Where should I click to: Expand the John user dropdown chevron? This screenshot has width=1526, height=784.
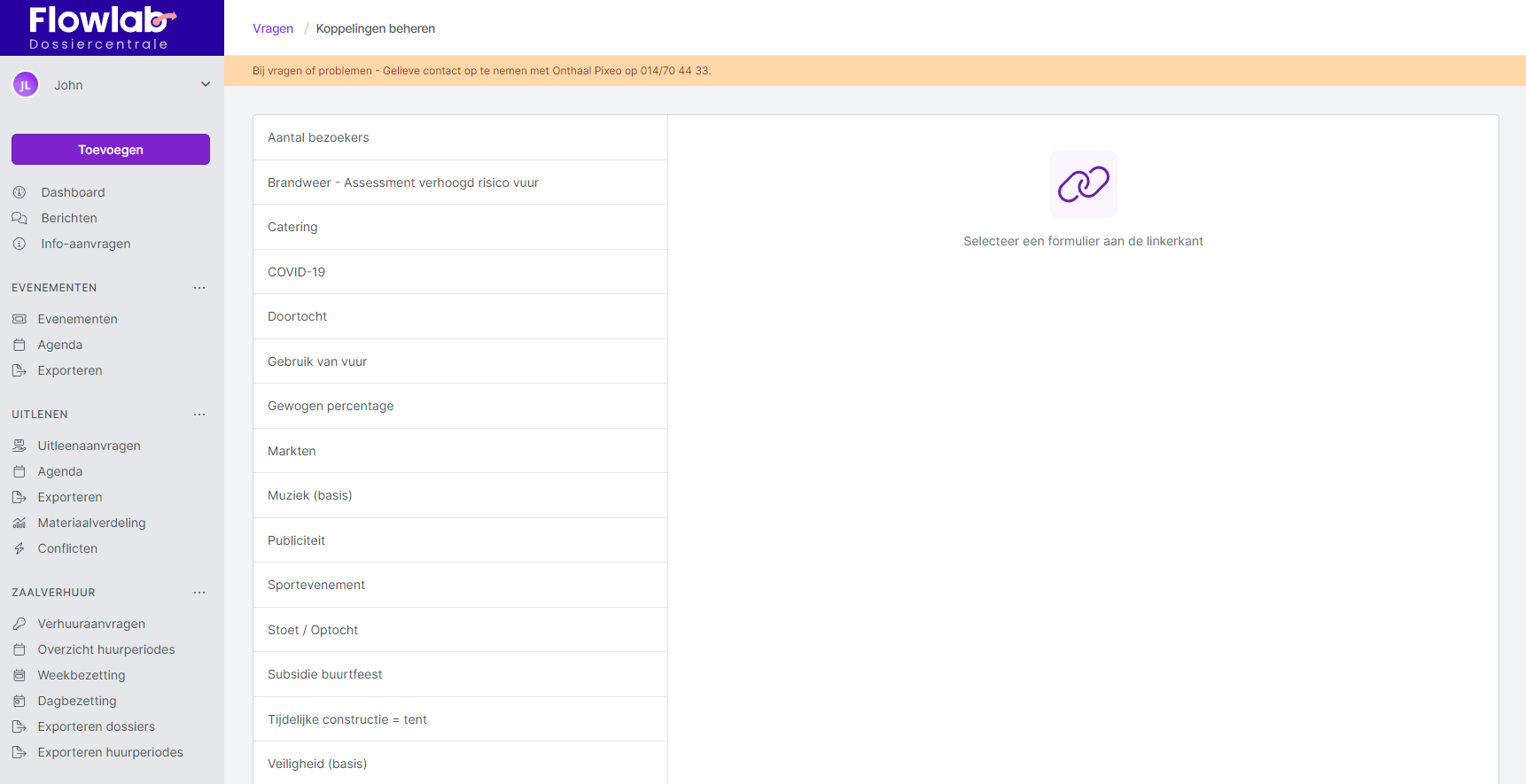coord(206,85)
